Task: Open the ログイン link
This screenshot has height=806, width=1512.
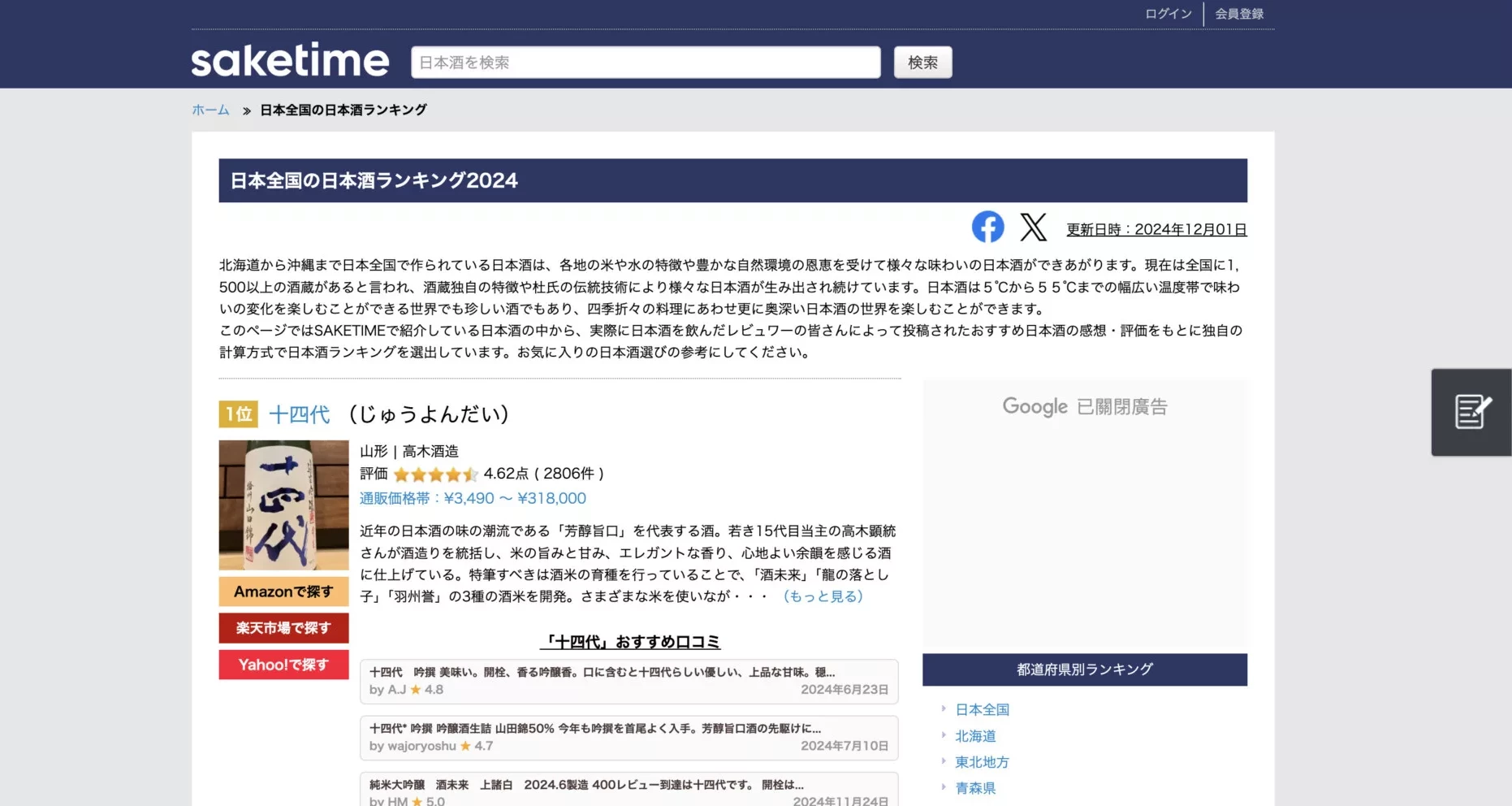Action: (1168, 14)
